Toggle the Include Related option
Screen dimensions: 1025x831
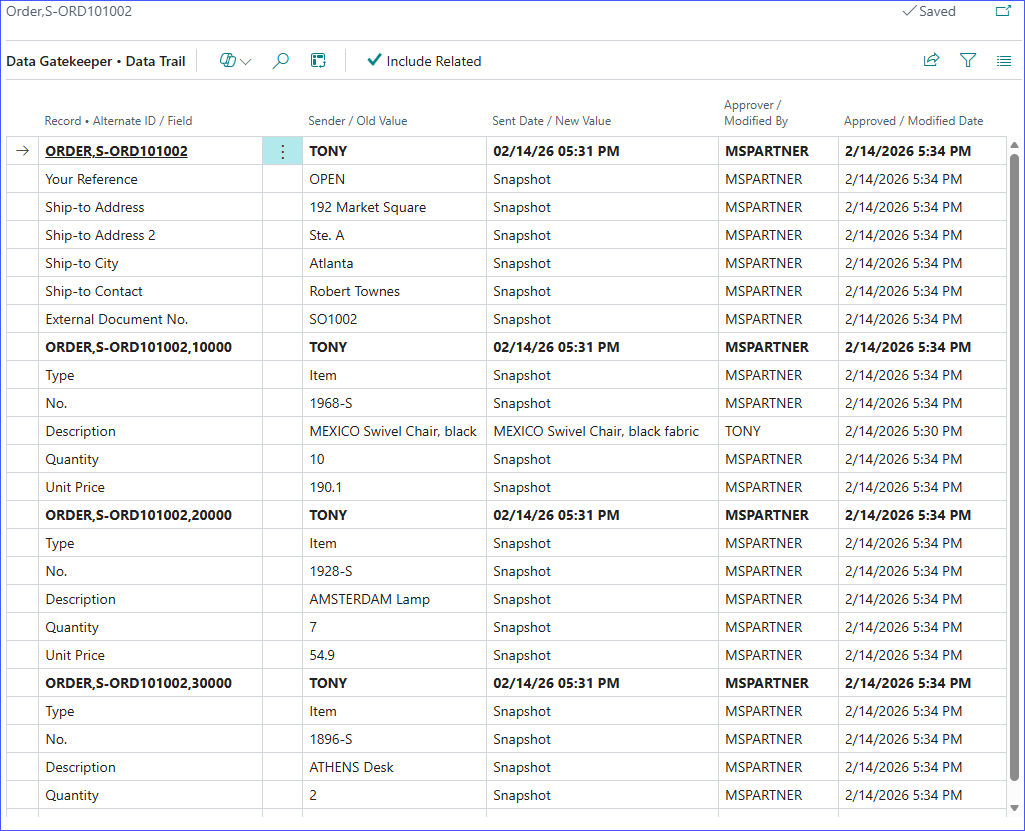coord(424,61)
